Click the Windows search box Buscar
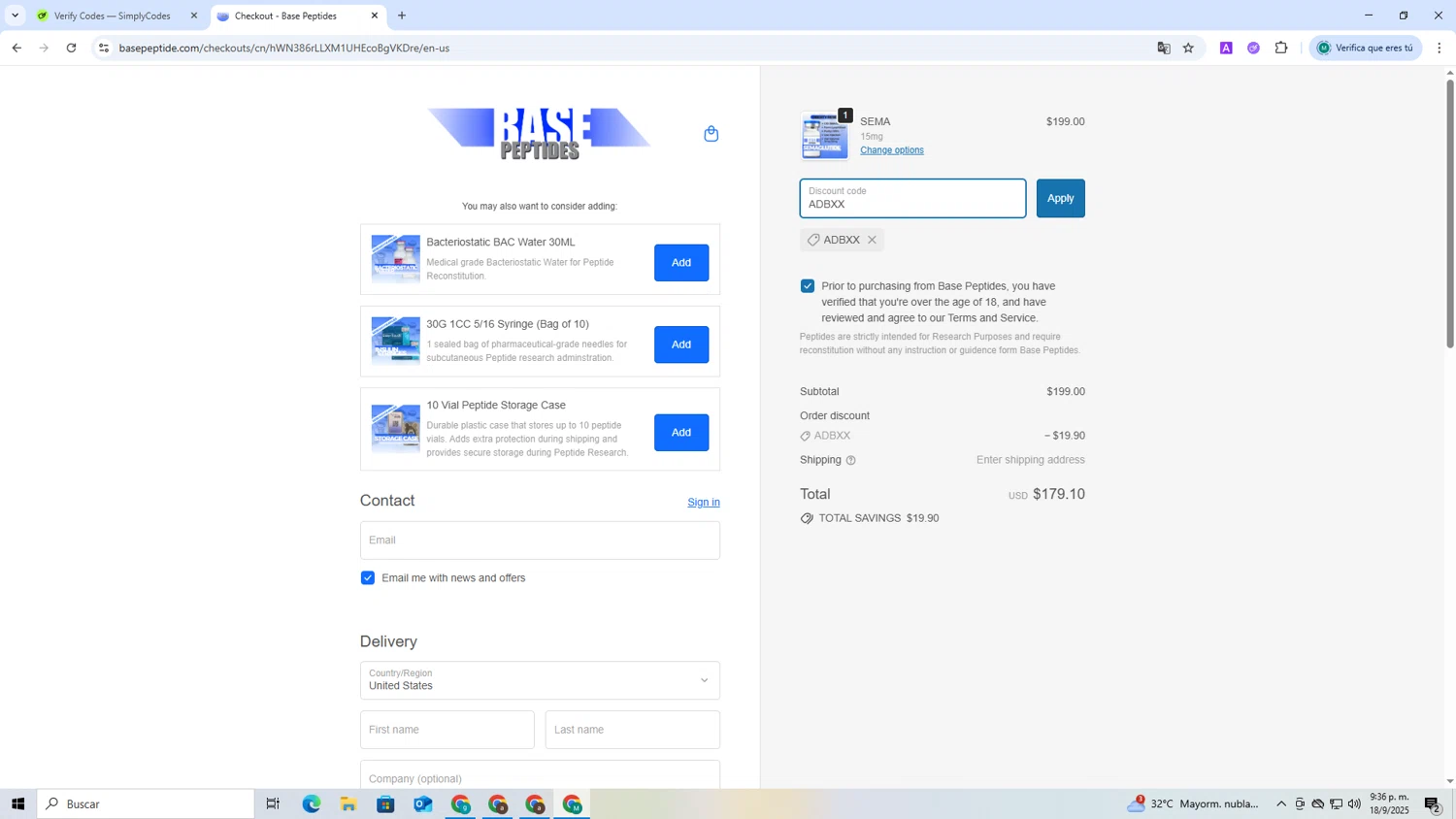 pos(146,803)
